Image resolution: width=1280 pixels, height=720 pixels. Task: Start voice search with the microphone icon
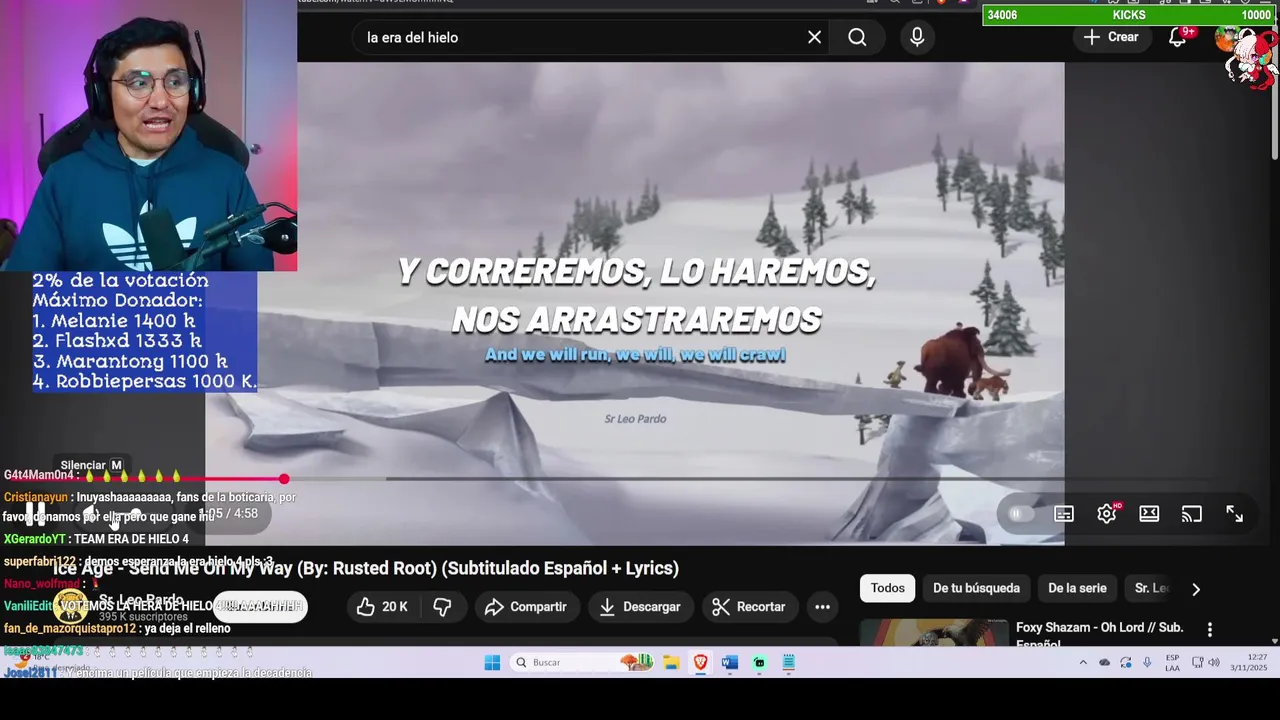917,37
